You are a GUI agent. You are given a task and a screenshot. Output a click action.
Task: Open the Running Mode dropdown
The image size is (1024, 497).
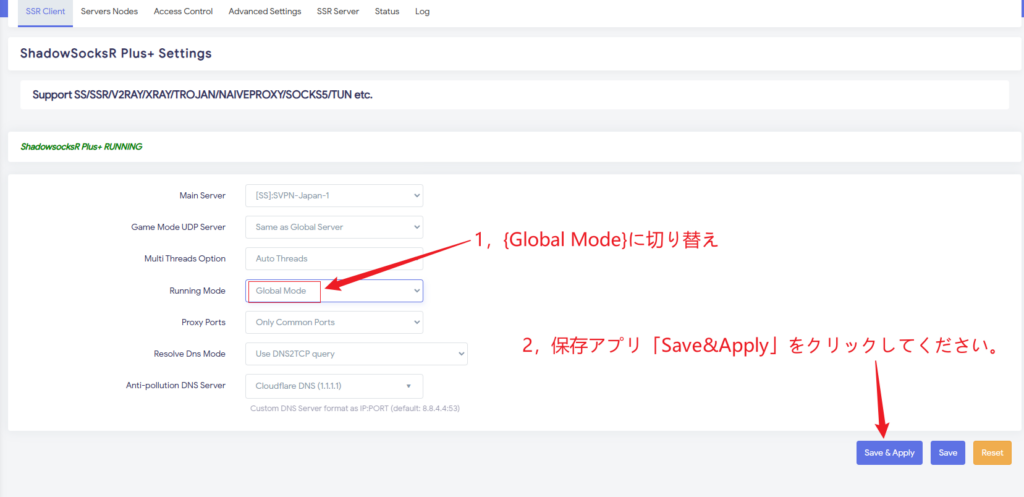coord(334,290)
